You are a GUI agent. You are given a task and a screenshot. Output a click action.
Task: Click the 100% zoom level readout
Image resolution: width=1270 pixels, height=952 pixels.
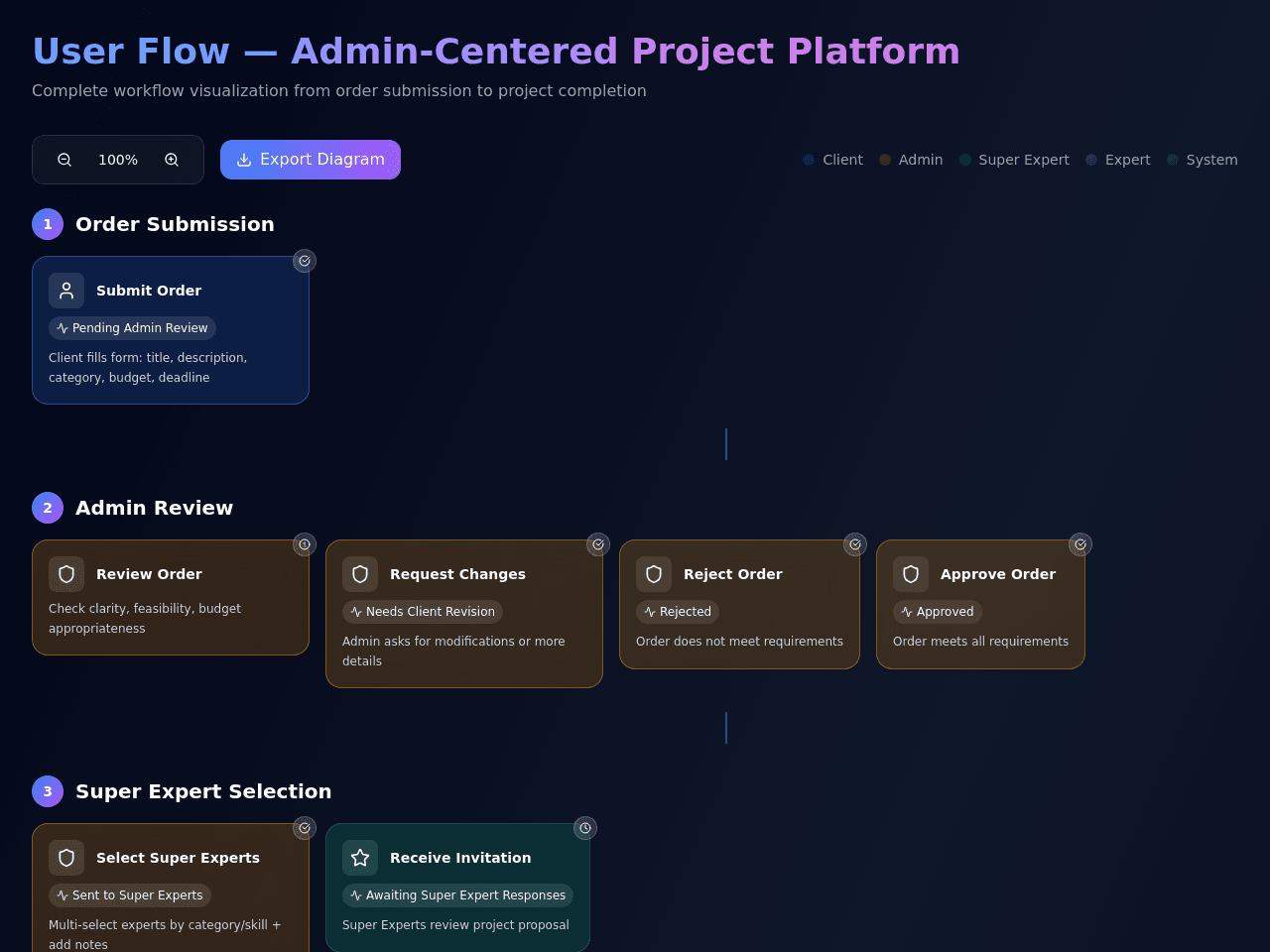pyautogui.click(x=118, y=160)
